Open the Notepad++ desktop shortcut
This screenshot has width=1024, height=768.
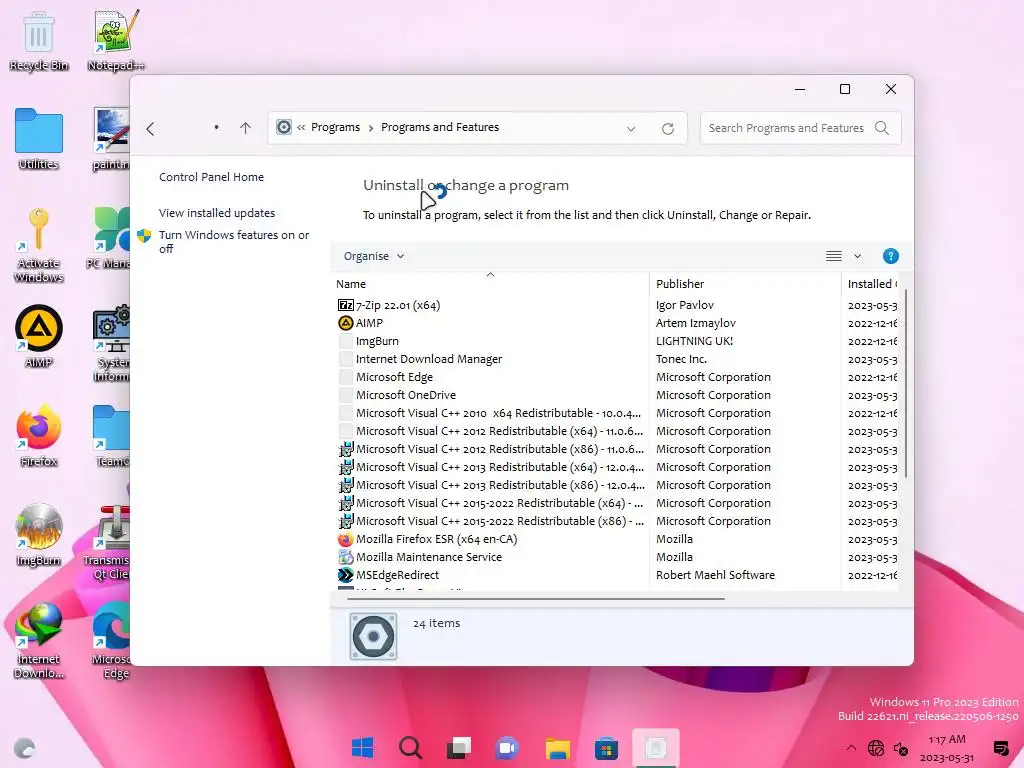click(116, 40)
